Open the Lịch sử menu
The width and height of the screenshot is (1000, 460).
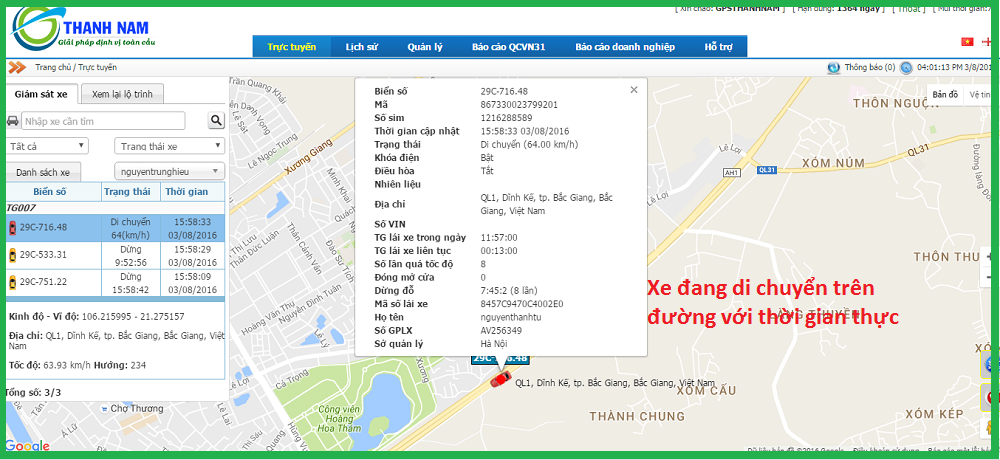coord(362,47)
